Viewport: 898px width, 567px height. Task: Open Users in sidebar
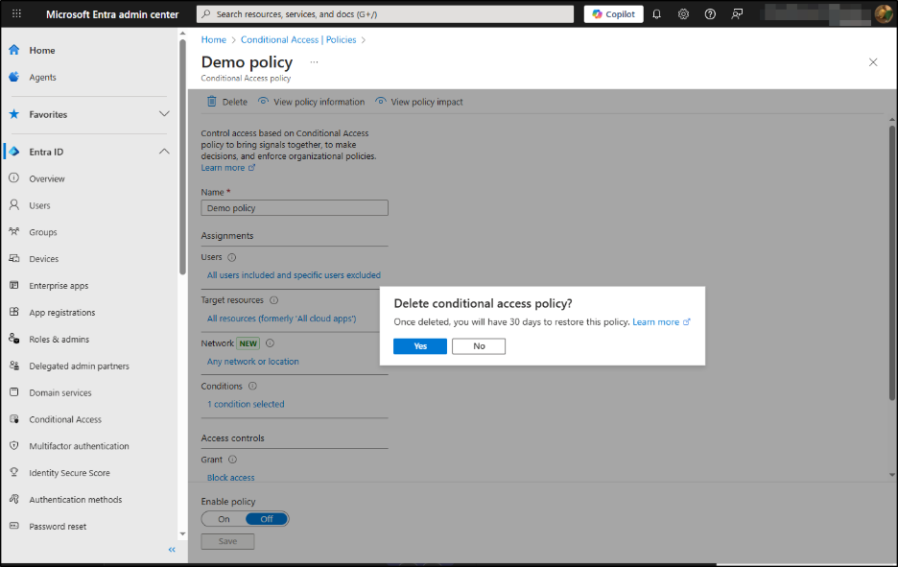40,205
